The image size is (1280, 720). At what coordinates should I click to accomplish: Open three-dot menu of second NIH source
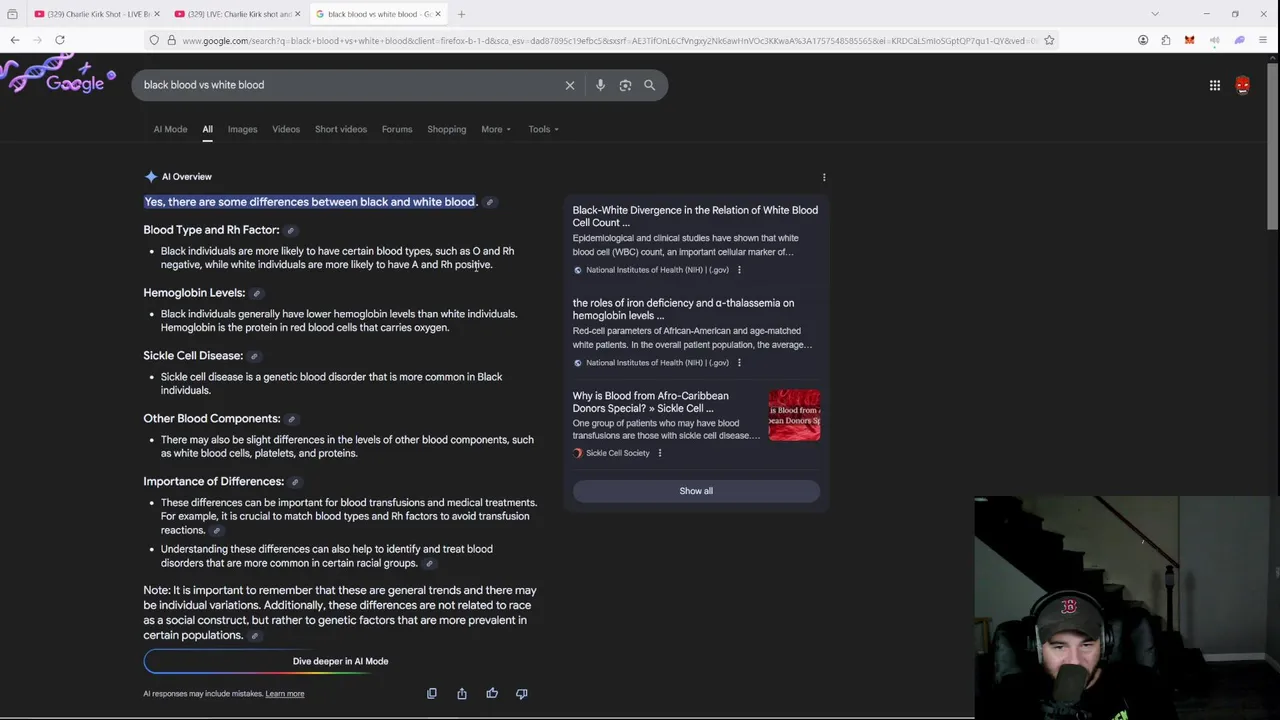click(x=739, y=363)
